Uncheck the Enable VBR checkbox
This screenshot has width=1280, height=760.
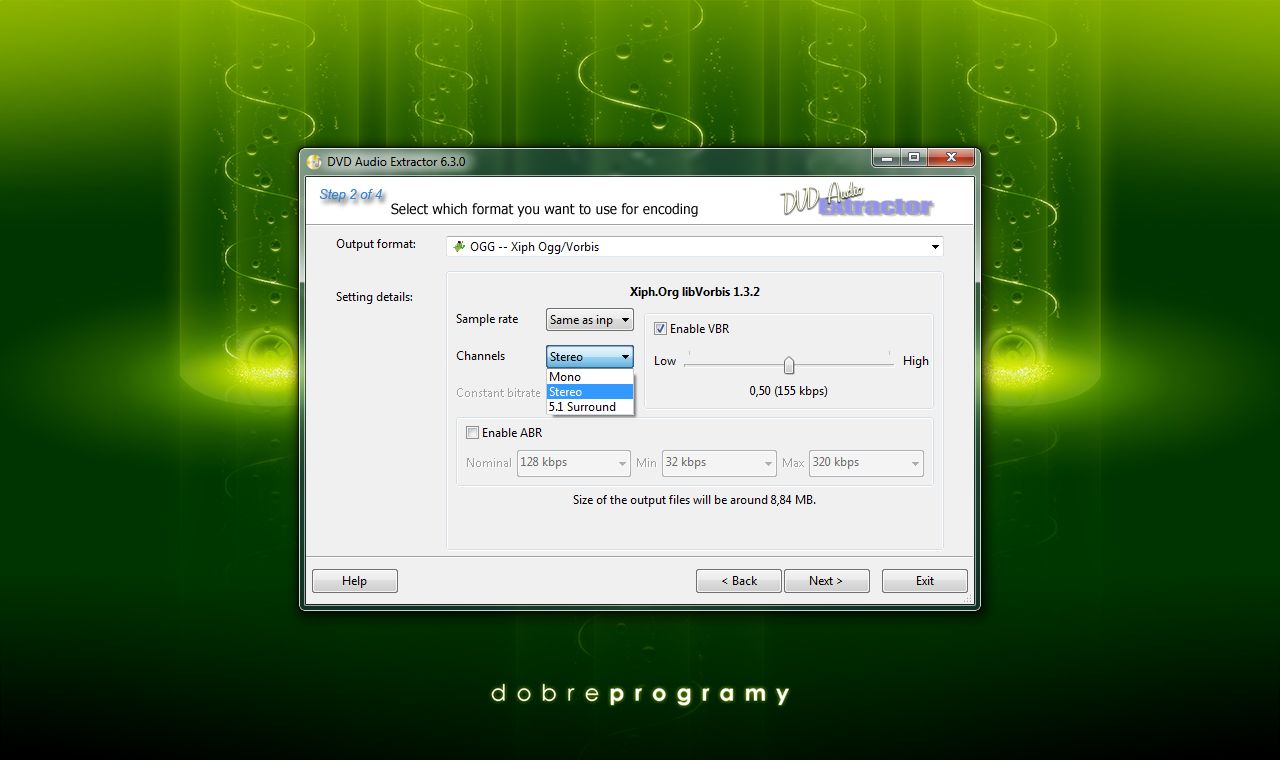tap(661, 328)
